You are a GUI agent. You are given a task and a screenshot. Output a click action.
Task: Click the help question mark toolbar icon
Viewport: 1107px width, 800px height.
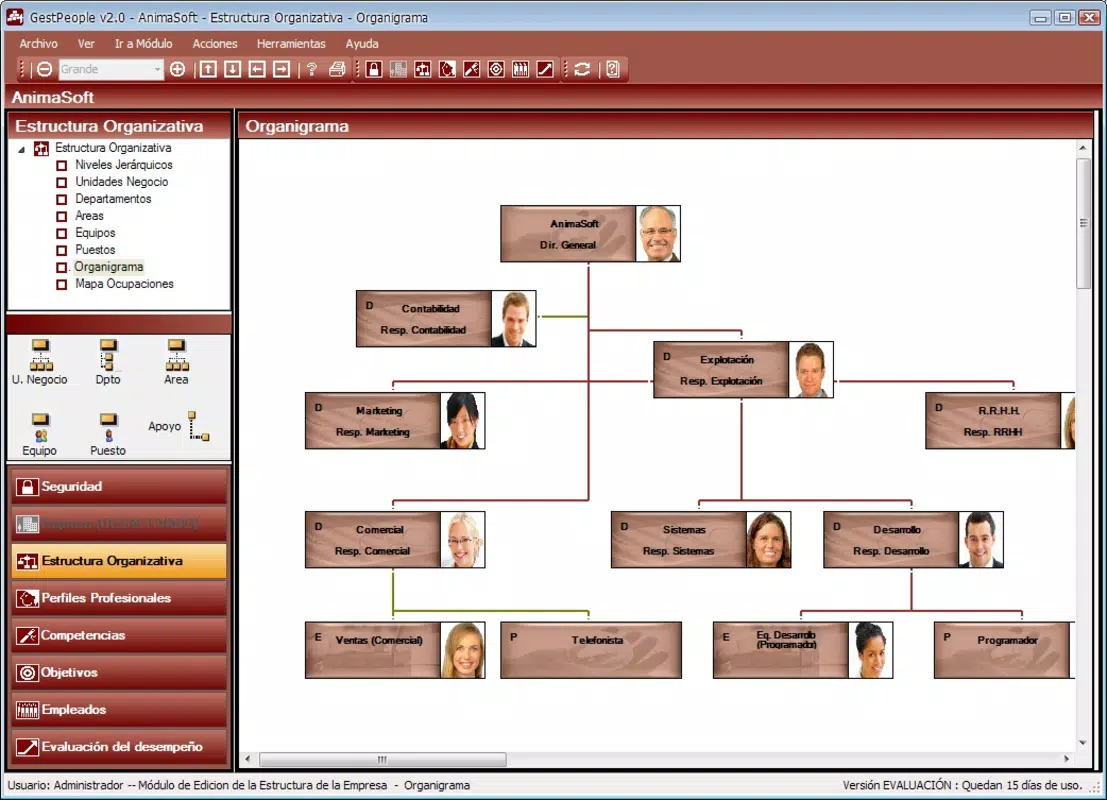click(311, 69)
